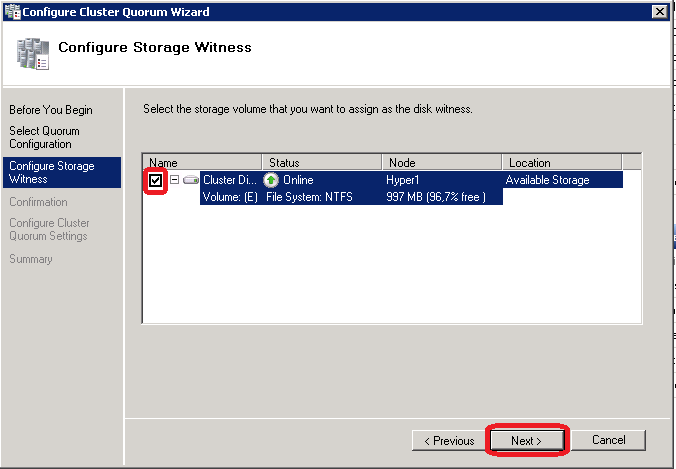This screenshot has height=469, width=676.
Task: Toggle the Cluster Disk checkbox
Action: [155, 180]
